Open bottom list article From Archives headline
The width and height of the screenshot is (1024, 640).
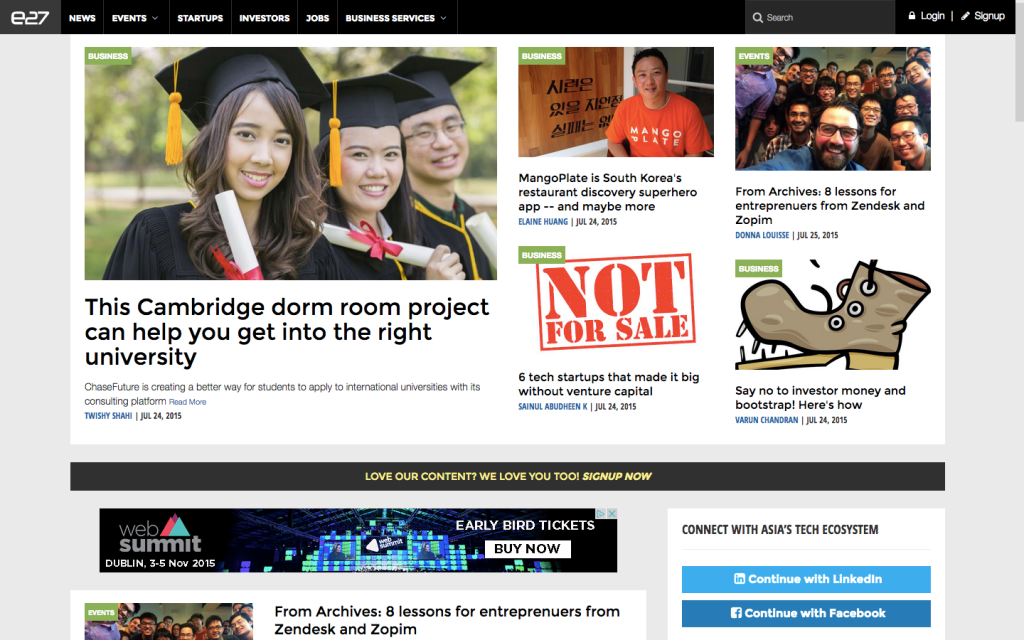(x=447, y=620)
